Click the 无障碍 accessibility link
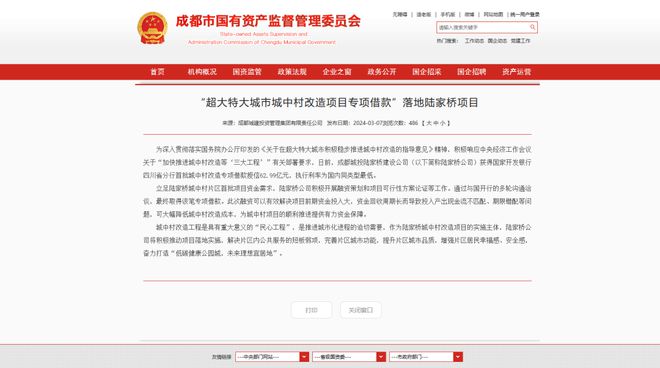This screenshot has width=660, height=368. (400, 14)
